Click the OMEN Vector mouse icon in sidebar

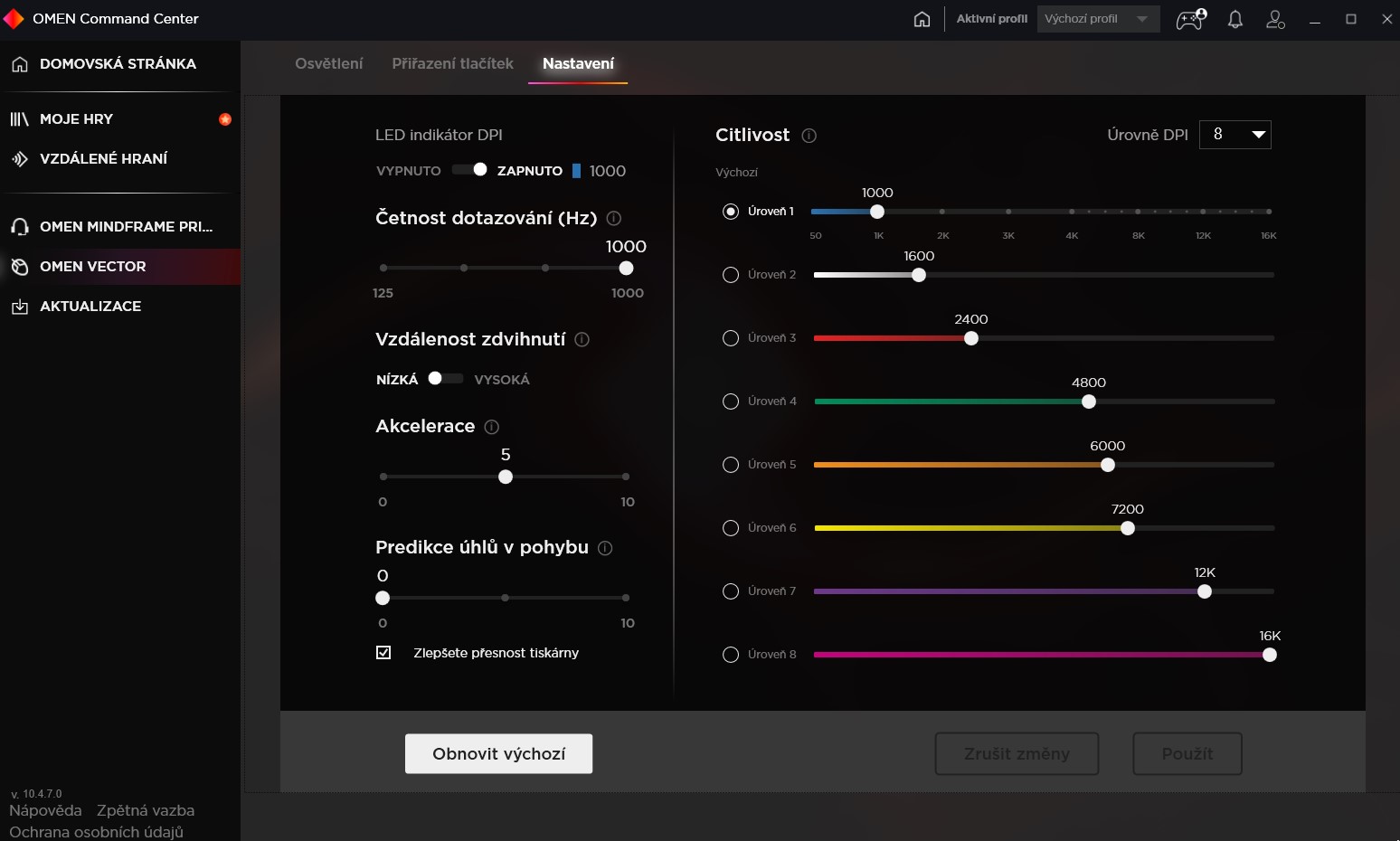20,267
